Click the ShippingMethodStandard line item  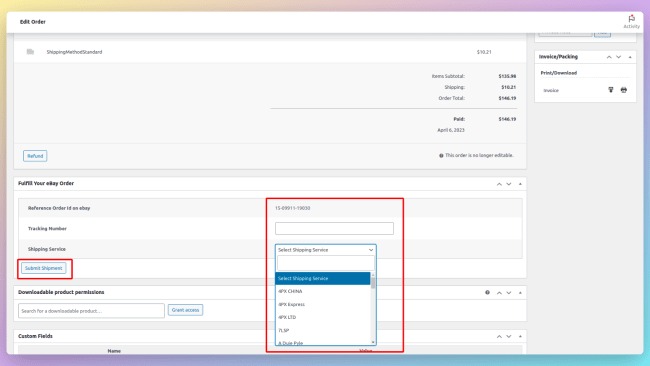point(74,52)
